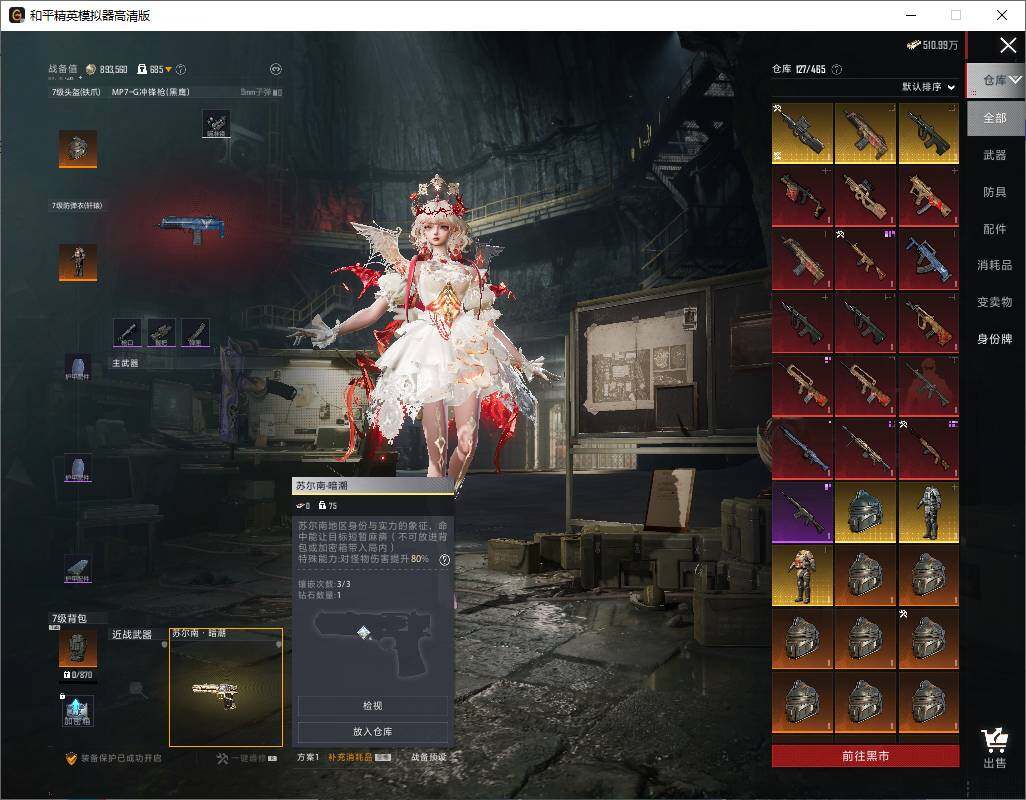Switch to the 身份牌 category tab
The width and height of the screenshot is (1026, 800).
[995, 339]
